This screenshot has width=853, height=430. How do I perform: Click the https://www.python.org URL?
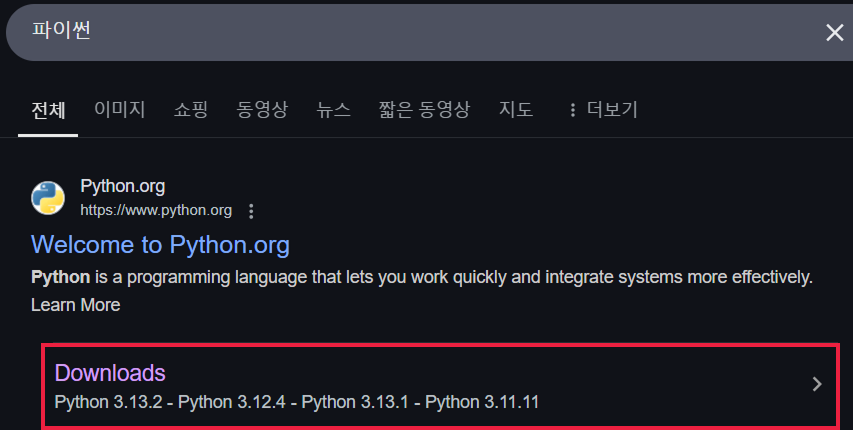(156, 210)
